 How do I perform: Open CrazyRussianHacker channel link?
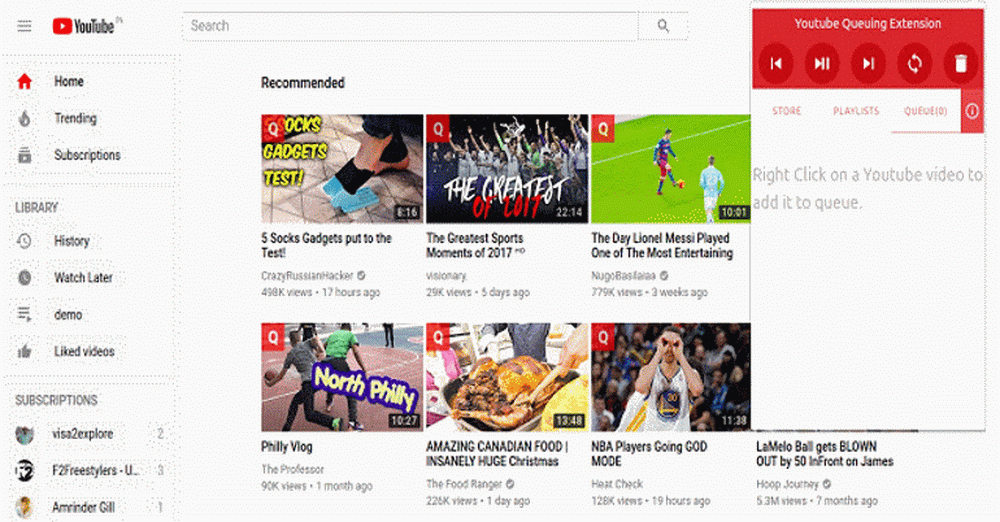(x=307, y=276)
